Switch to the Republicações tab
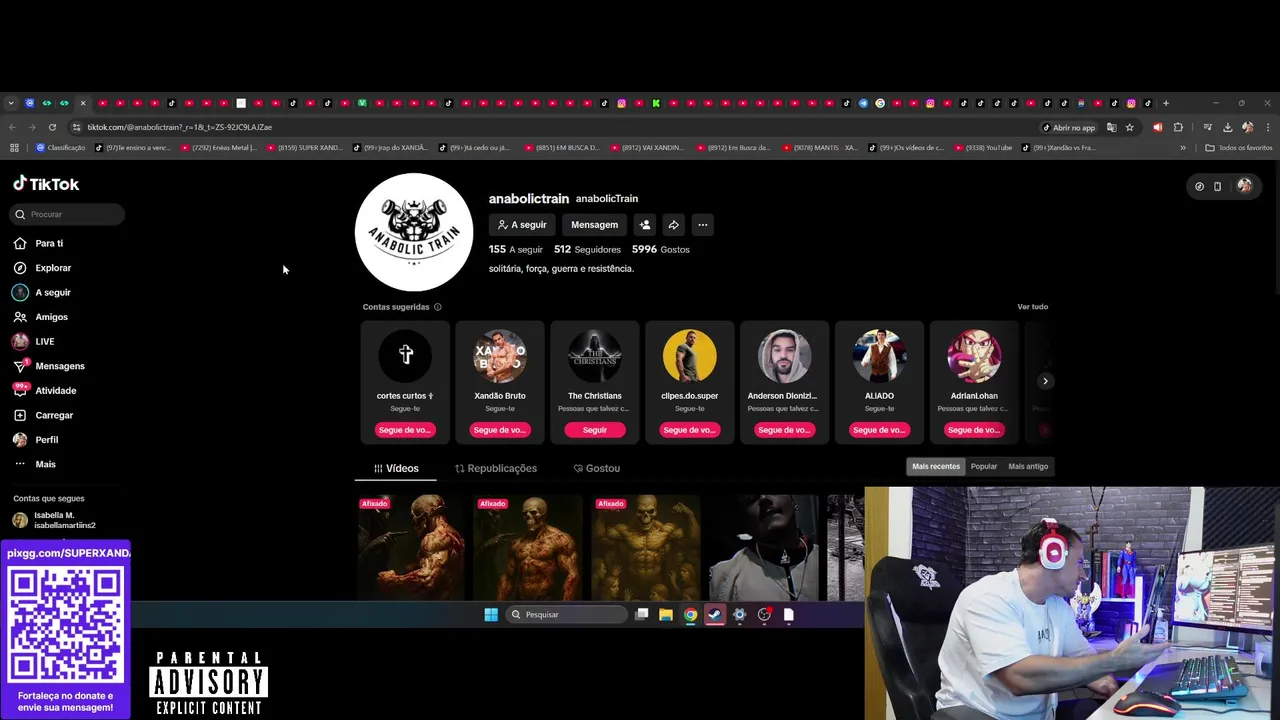 tap(496, 468)
